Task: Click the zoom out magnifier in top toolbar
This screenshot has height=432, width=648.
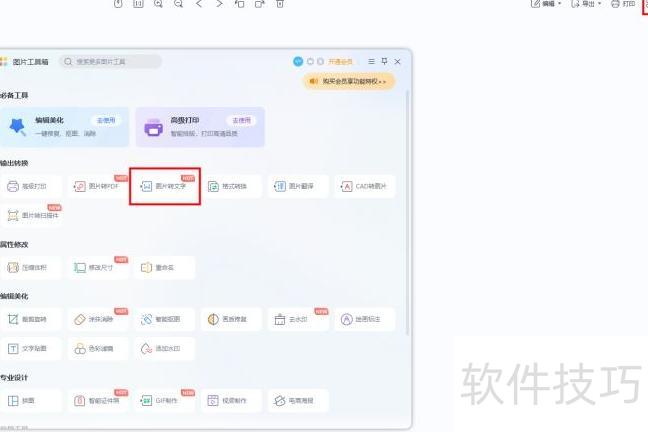Action: pos(179,4)
